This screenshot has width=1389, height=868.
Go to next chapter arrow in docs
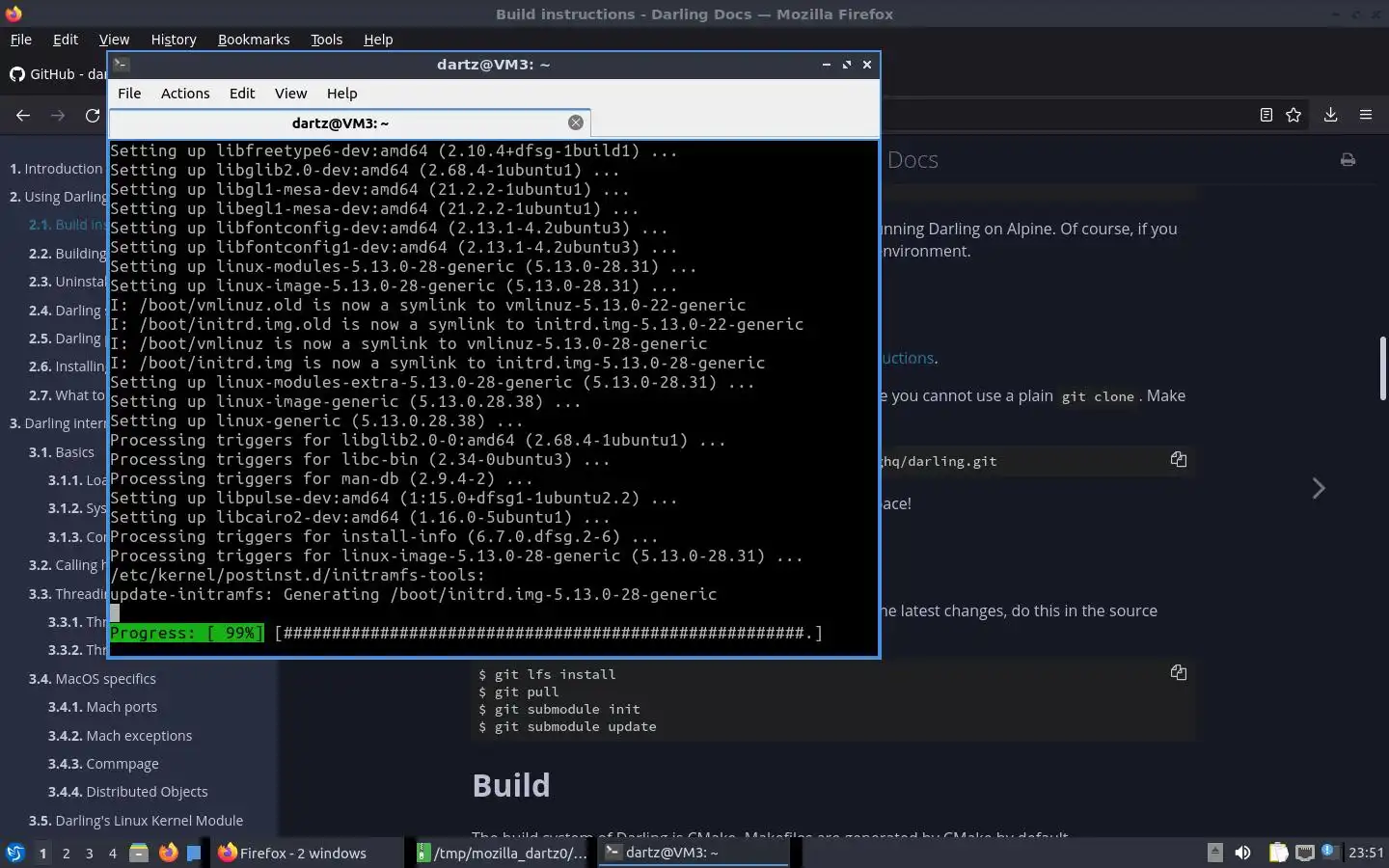1319,488
